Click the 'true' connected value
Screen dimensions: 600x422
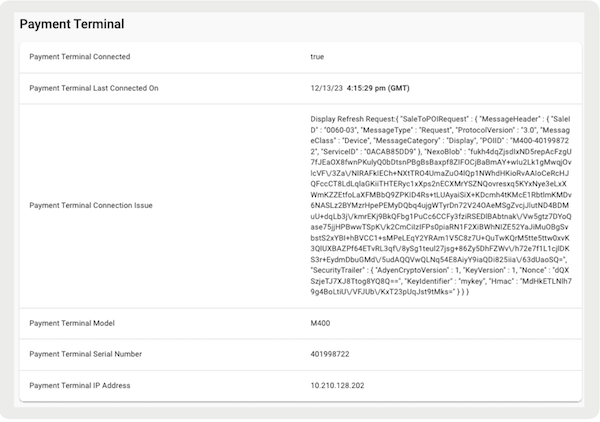pos(317,57)
